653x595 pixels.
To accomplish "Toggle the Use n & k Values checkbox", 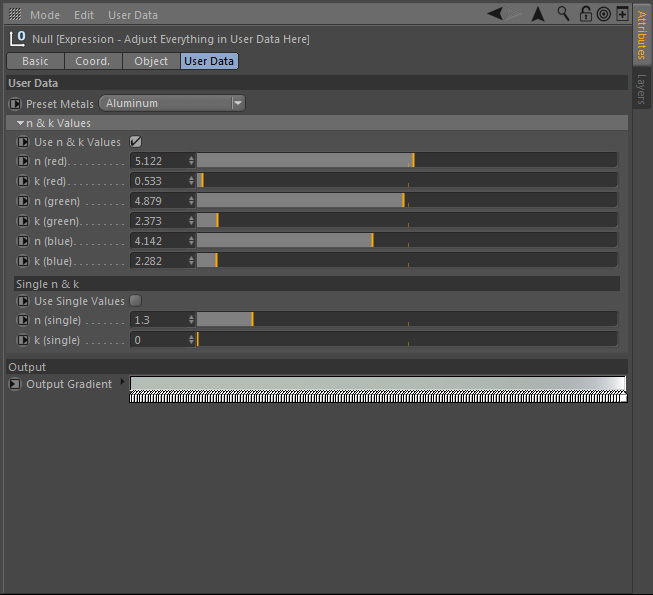I will [135, 142].
